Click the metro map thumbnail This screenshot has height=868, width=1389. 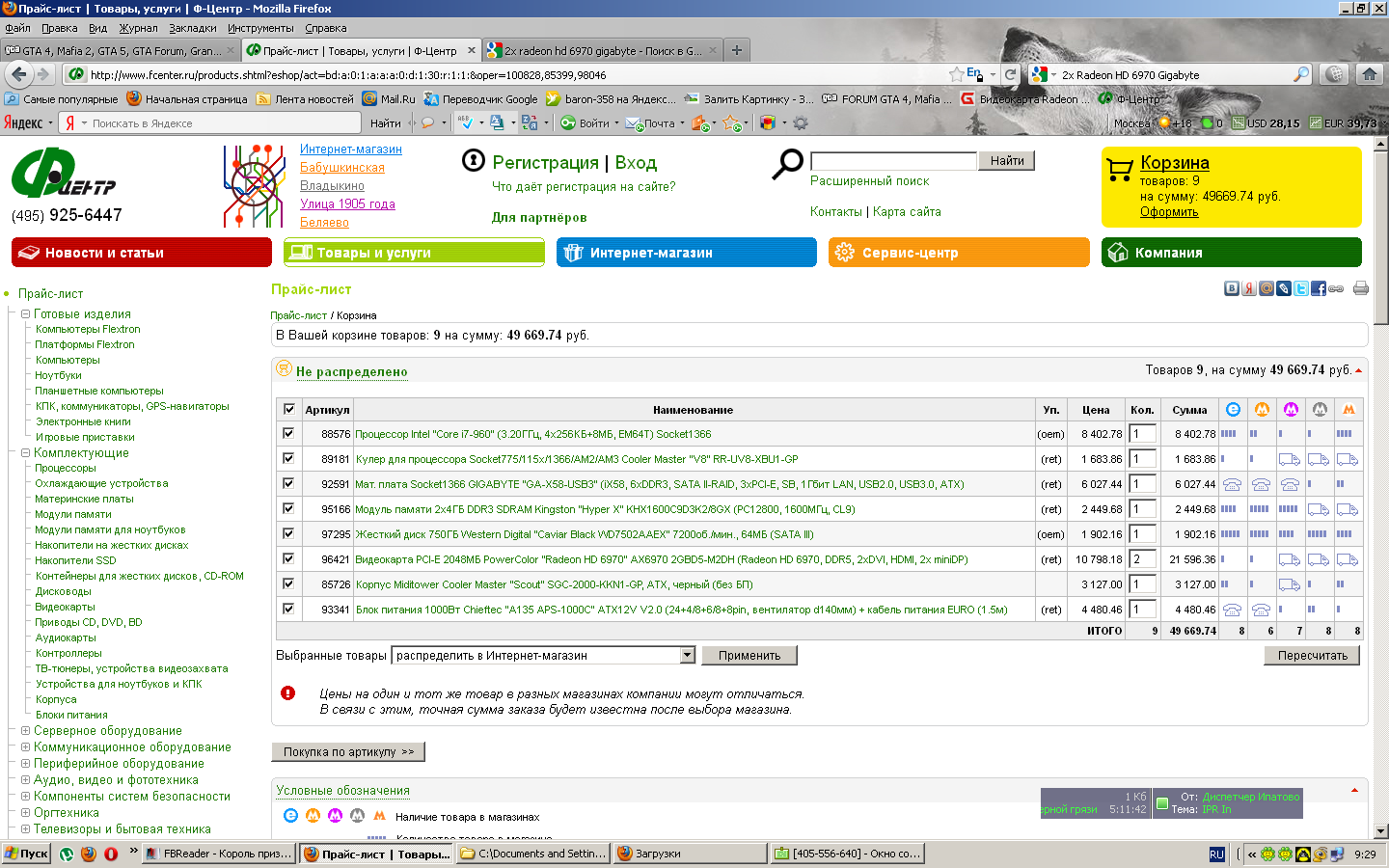[255, 186]
